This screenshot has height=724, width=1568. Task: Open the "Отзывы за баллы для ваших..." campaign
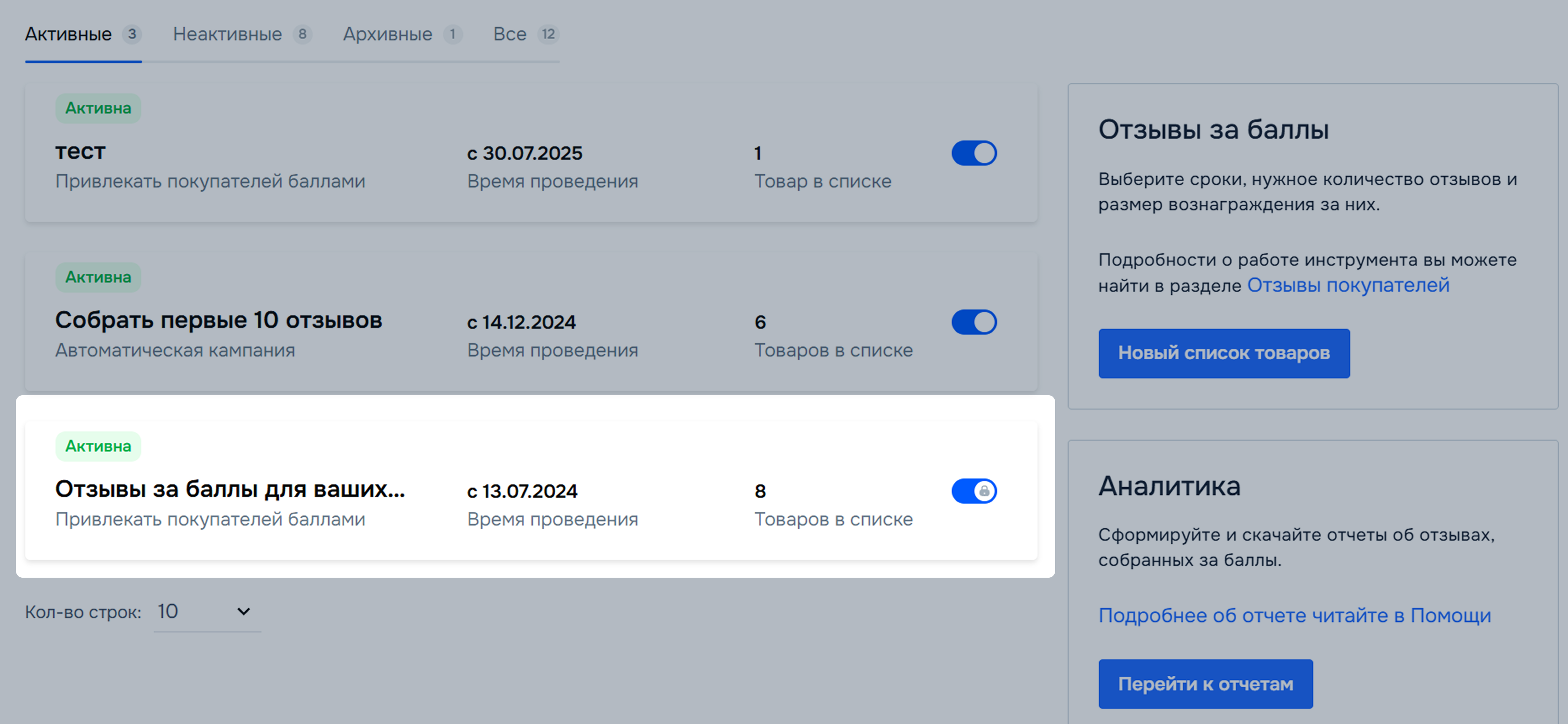(x=230, y=489)
